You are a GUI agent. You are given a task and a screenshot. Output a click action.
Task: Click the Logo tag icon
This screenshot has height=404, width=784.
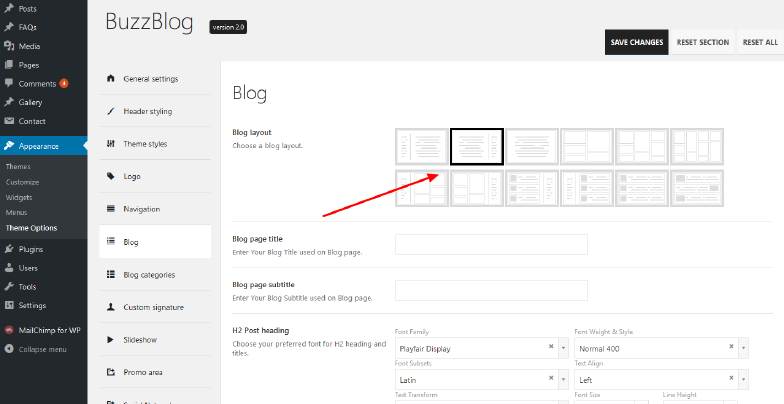point(111,176)
